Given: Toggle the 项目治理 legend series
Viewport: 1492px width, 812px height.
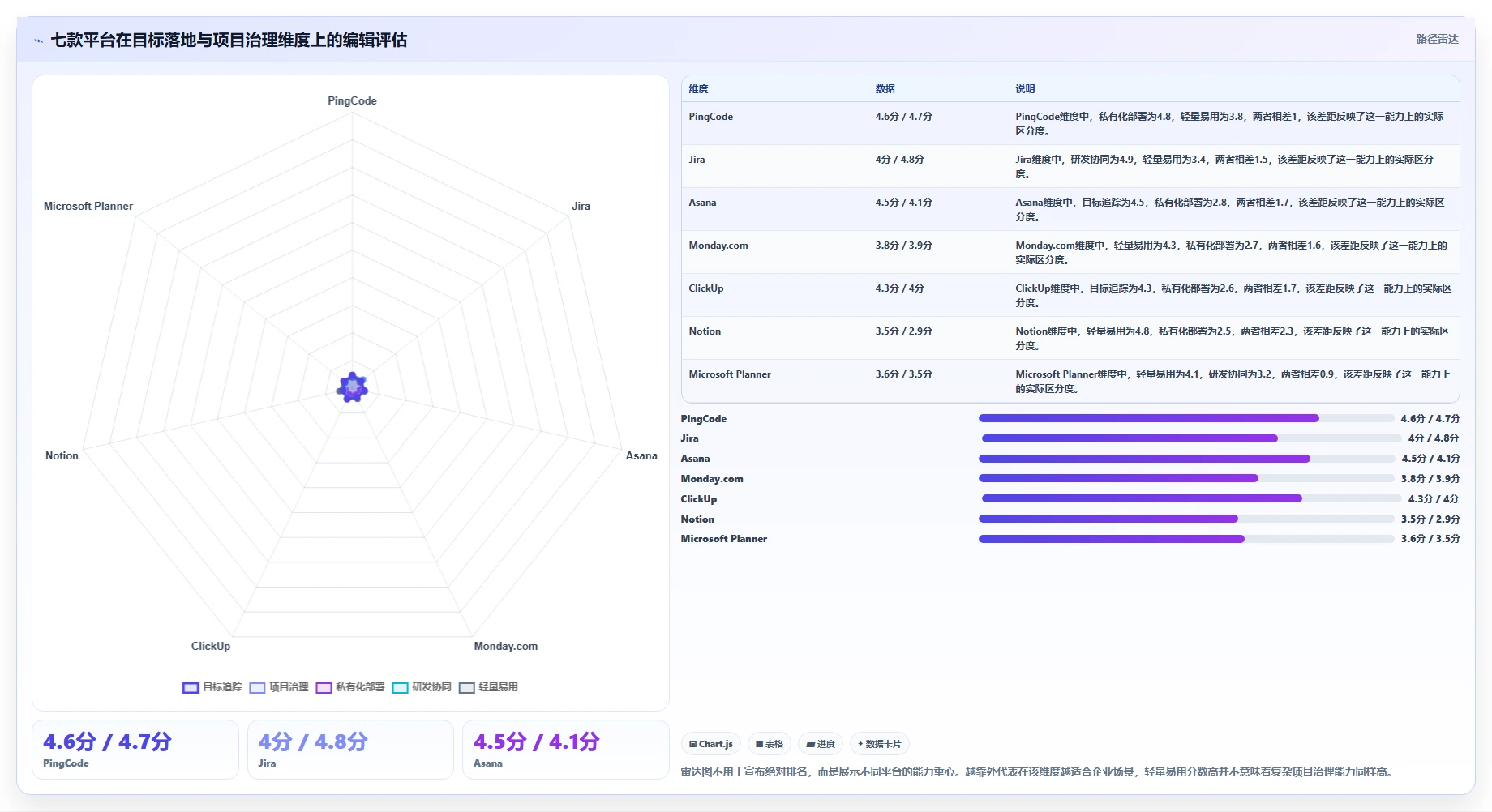Looking at the screenshot, I should (x=279, y=687).
